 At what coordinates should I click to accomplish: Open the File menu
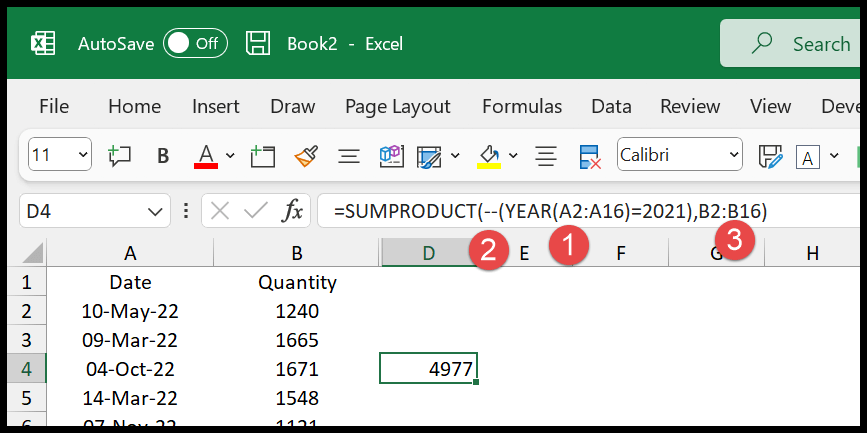[54, 106]
